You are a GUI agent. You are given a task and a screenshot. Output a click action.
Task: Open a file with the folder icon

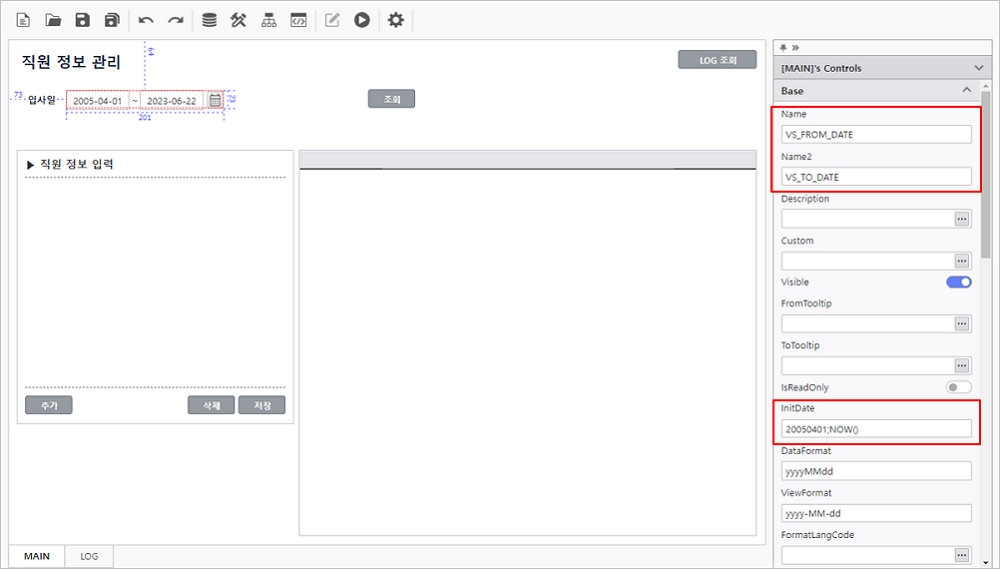pos(53,20)
